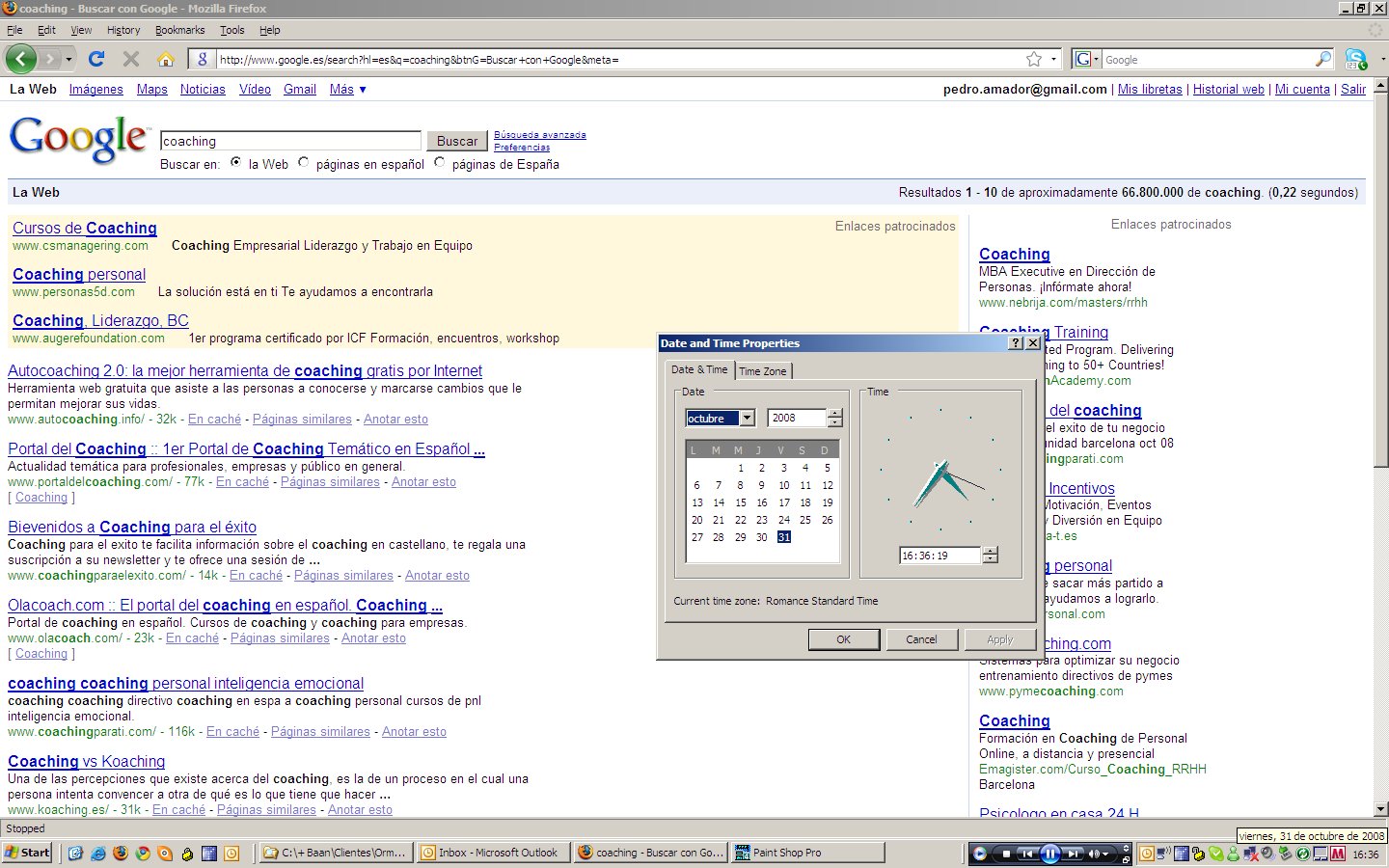Image resolution: width=1389 pixels, height=868 pixels.
Task: Select day 31 in the calendar
Action: [x=783, y=537]
